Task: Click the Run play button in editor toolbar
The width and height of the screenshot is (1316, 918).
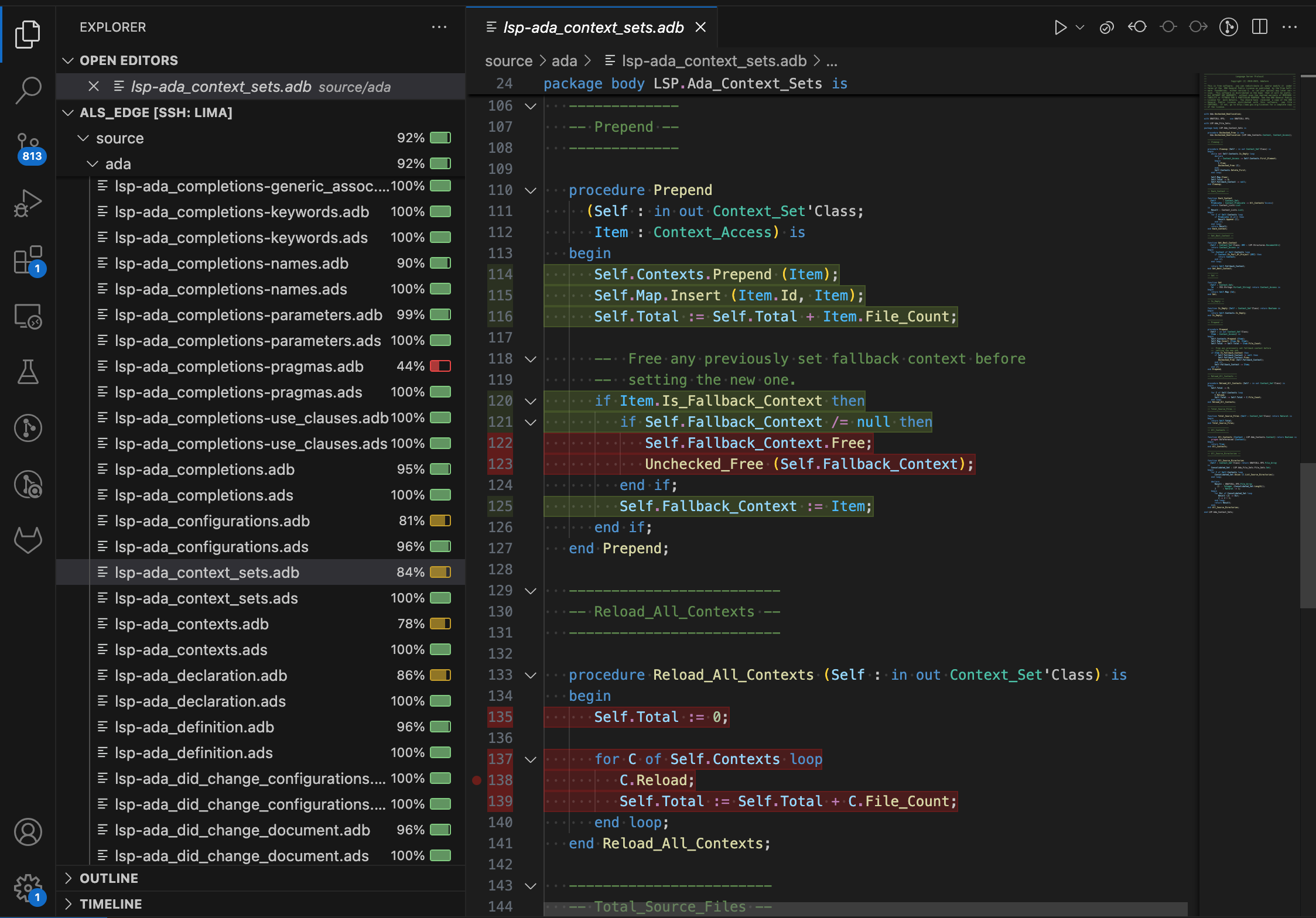Action: tap(1059, 28)
